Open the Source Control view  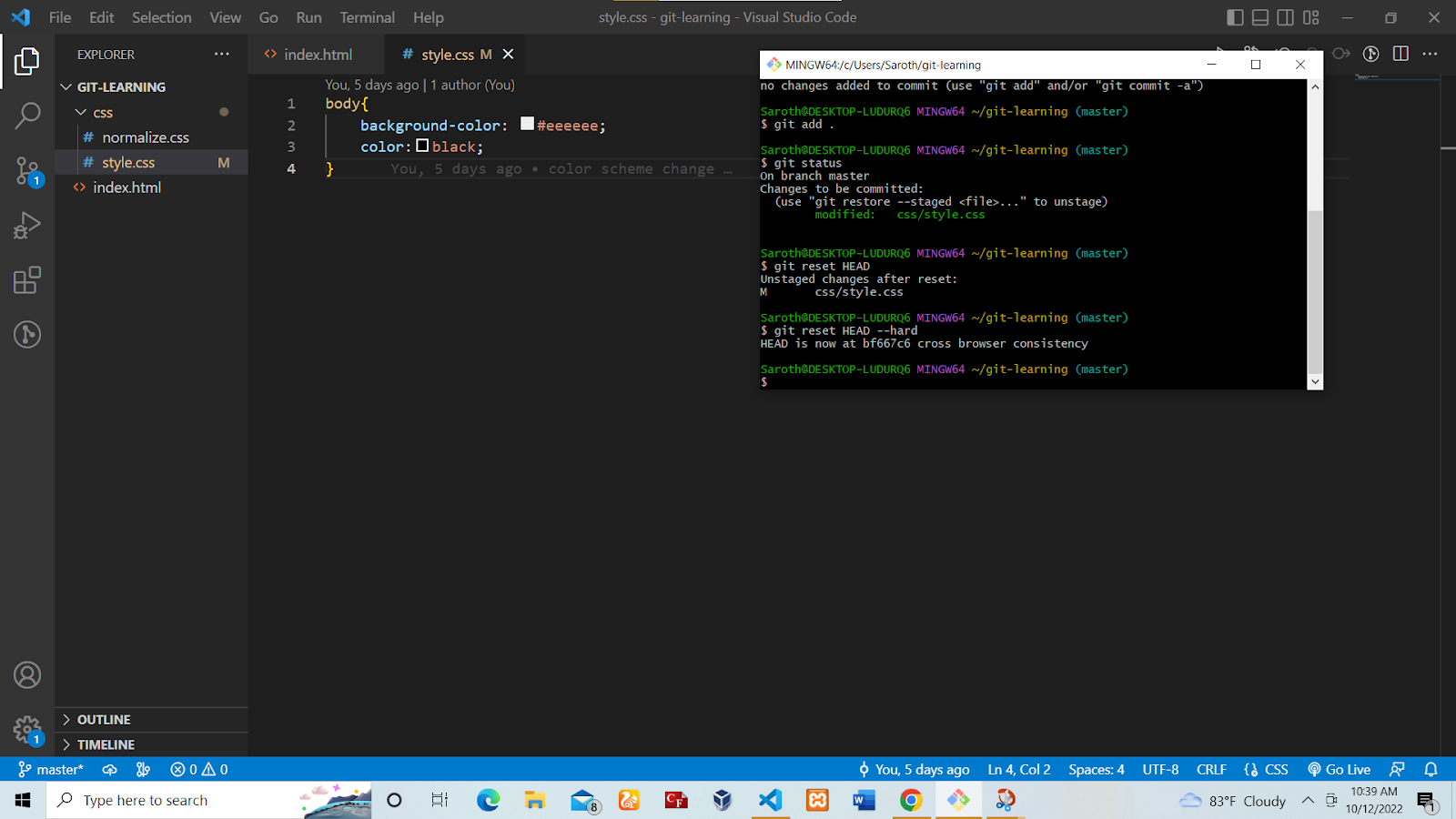coord(27,170)
